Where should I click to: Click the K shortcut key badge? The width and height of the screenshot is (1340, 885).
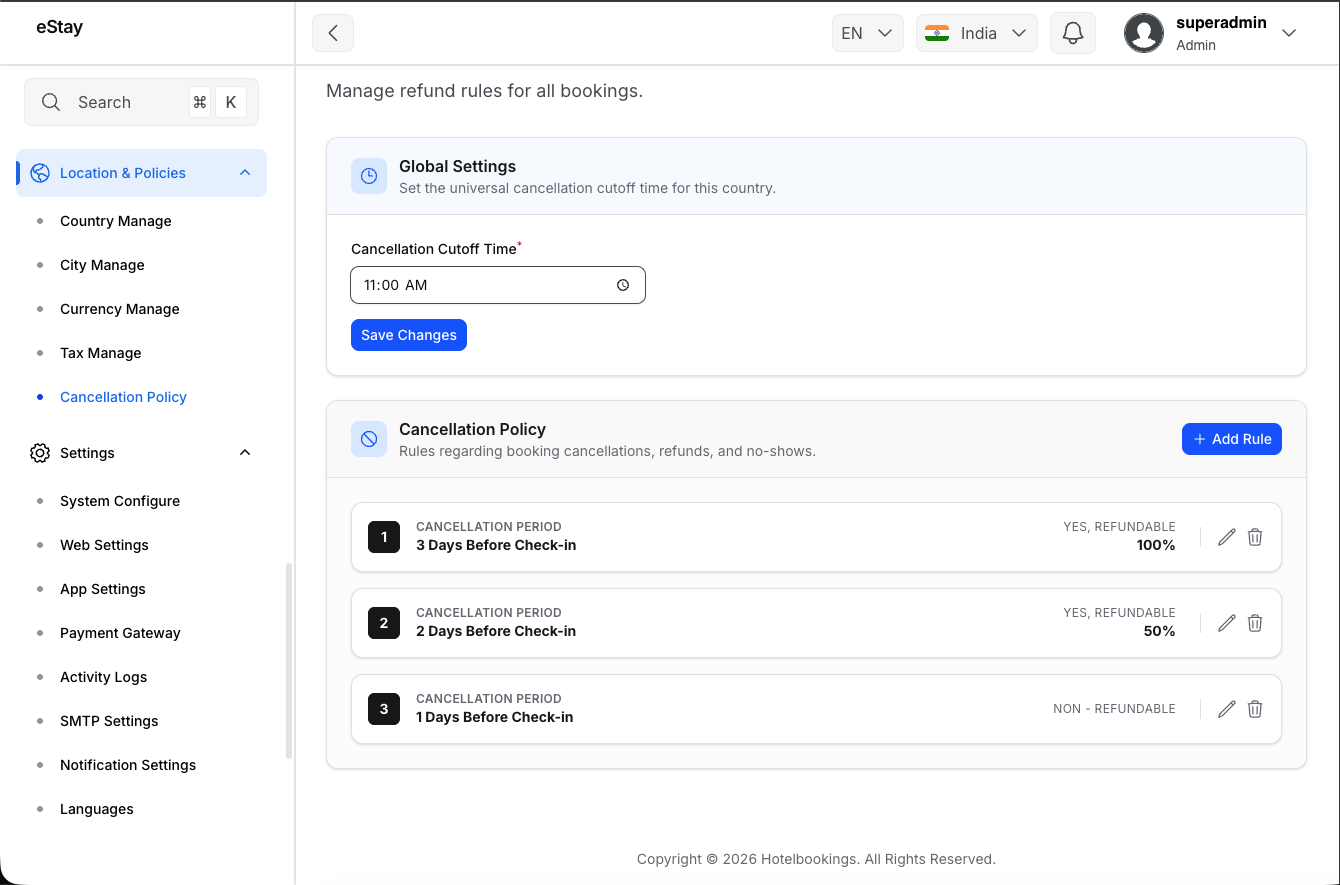click(231, 102)
